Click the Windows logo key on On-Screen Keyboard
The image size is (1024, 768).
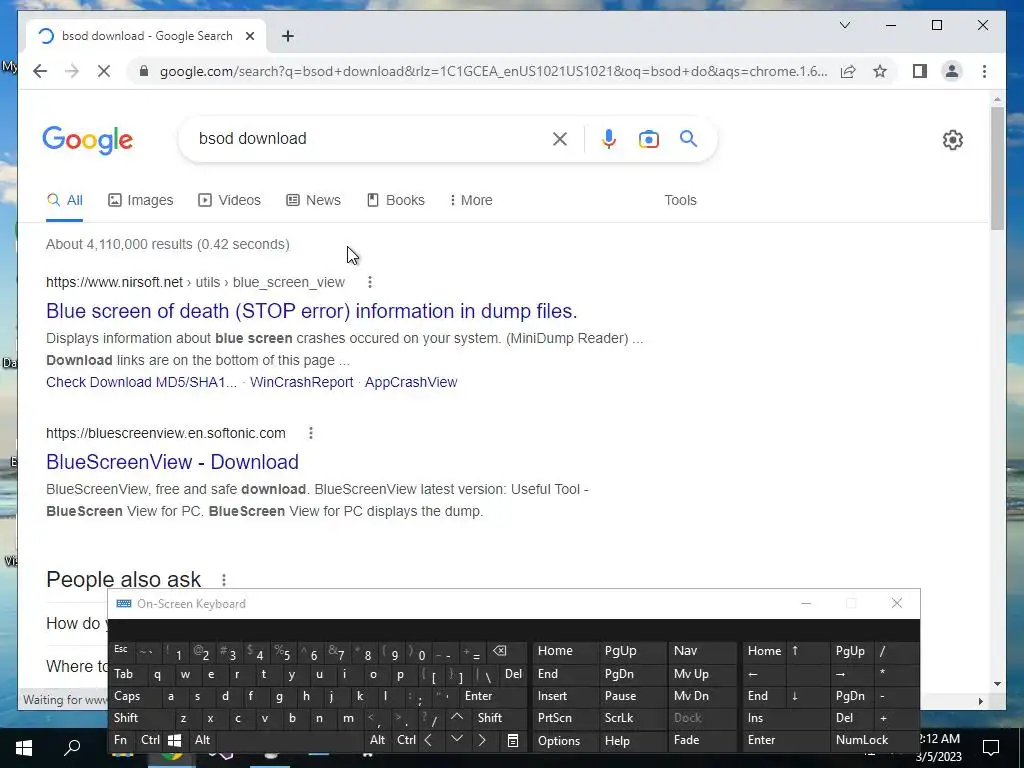pos(175,740)
